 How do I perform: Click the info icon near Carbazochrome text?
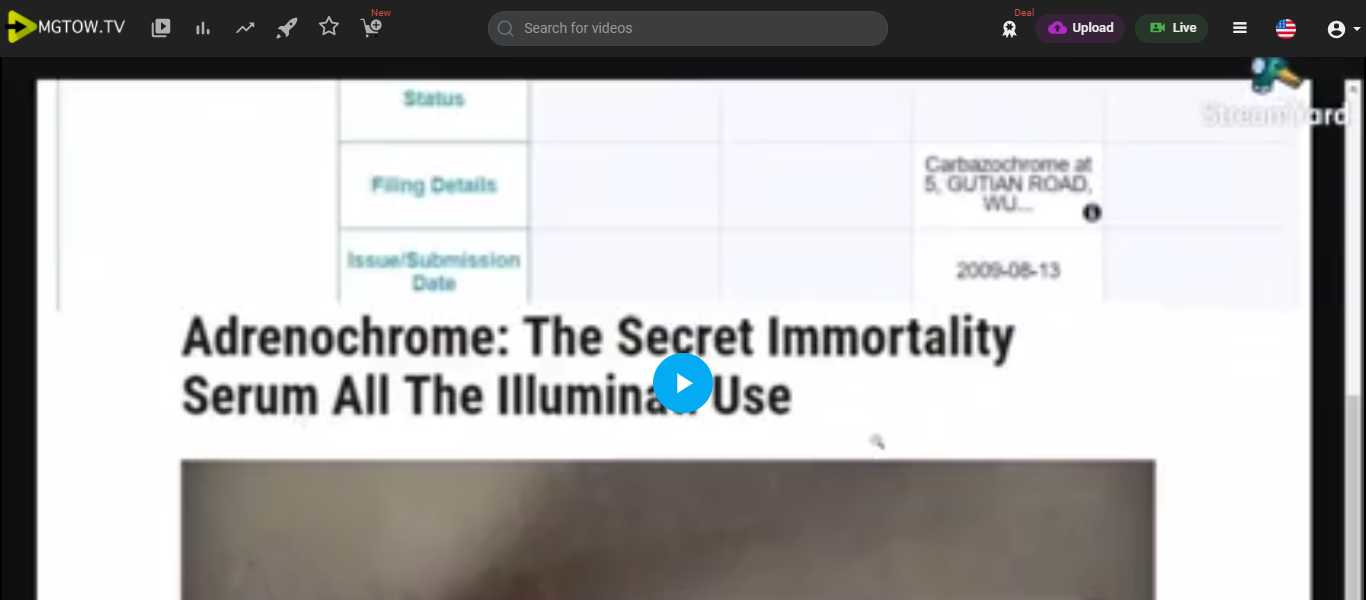tap(1092, 213)
